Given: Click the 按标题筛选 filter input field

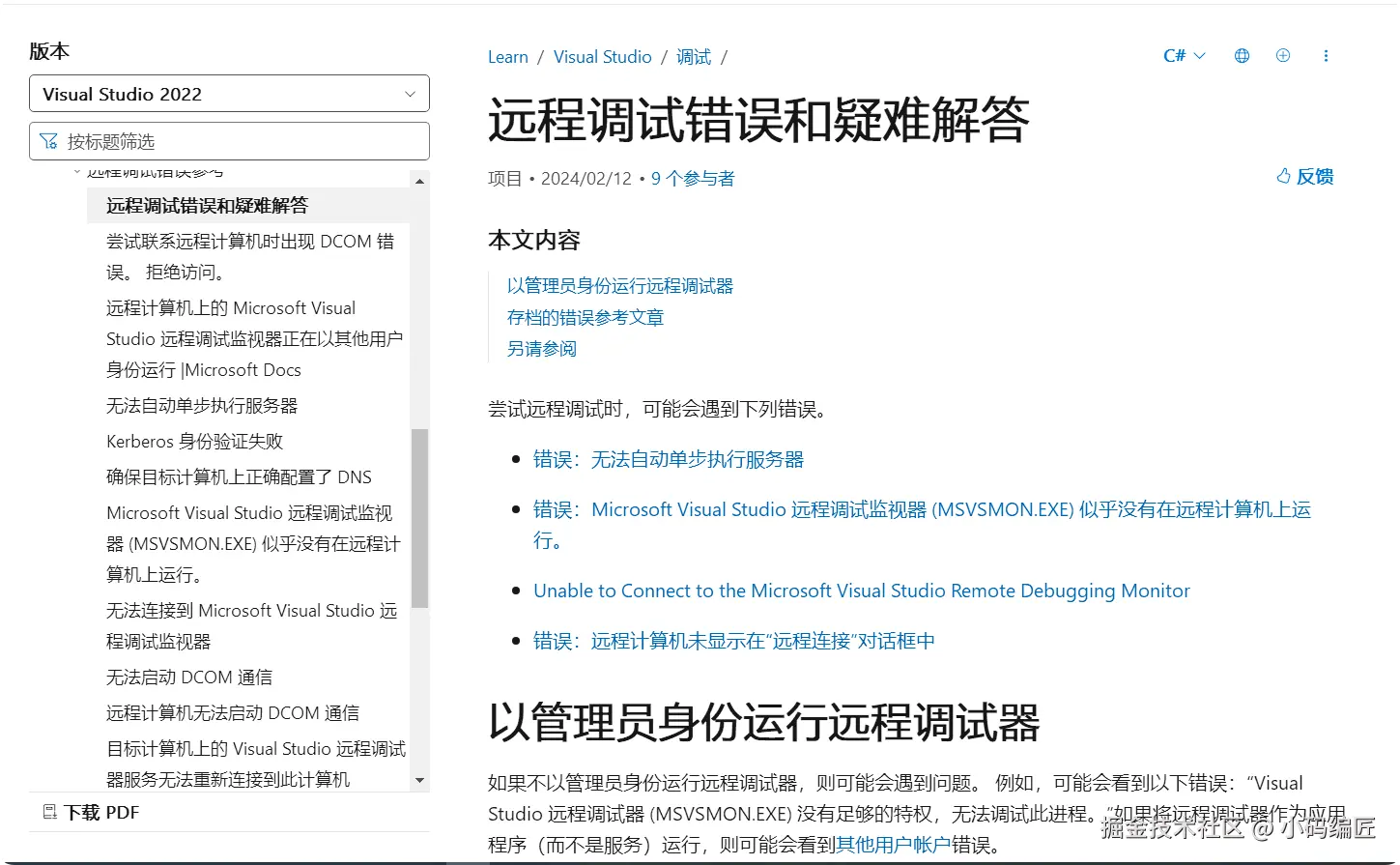Looking at the screenshot, I should tap(229, 141).
